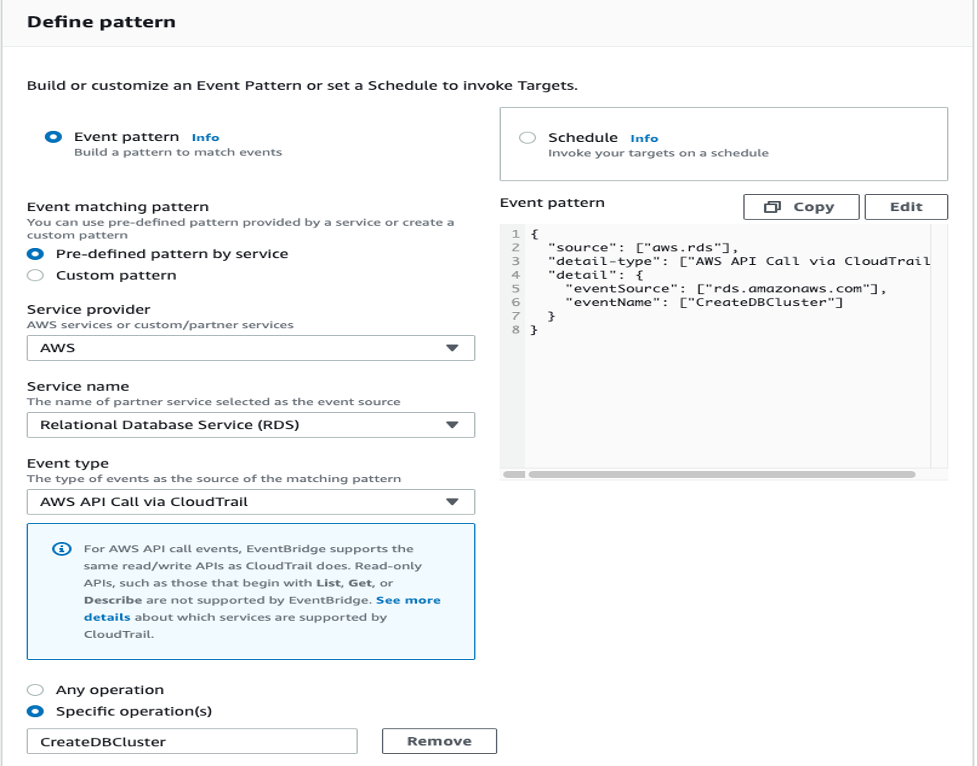Click line 5 in the JSON editor

[x=700, y=286]
